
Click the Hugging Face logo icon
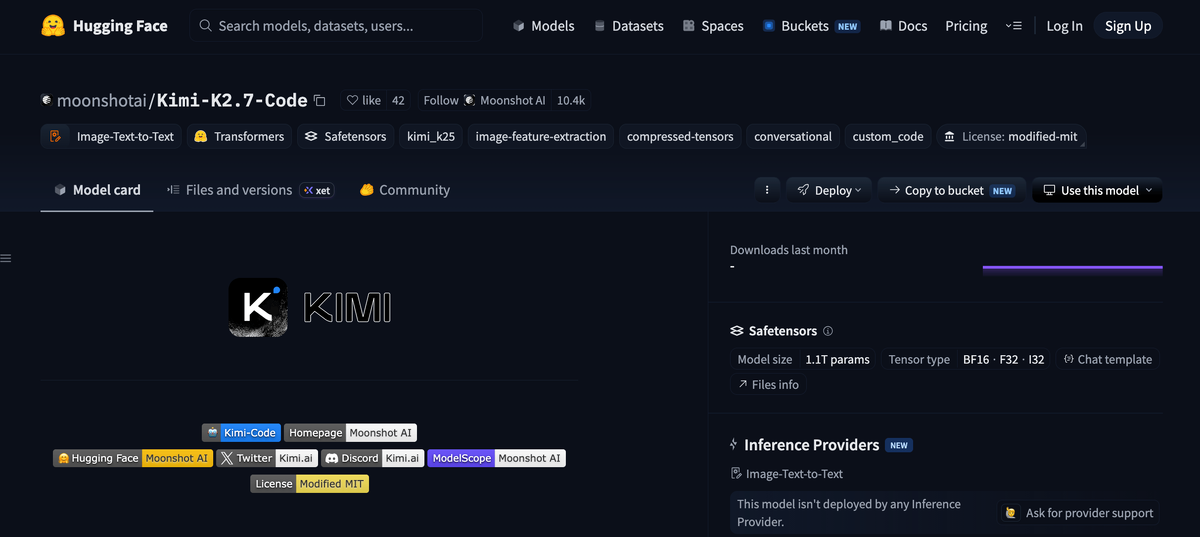click(53, 26)
